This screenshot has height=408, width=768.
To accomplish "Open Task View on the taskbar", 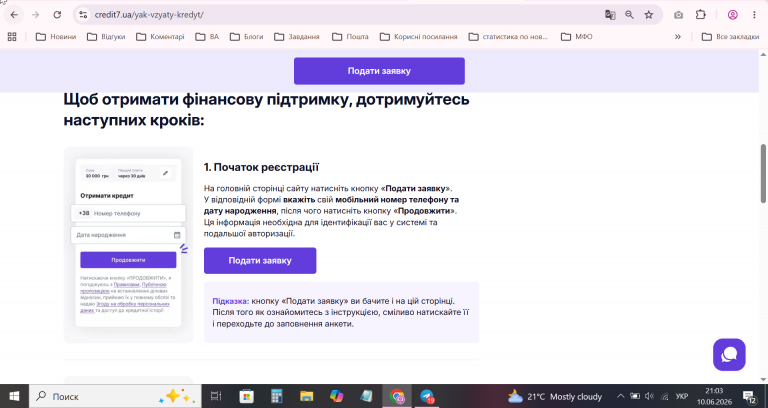I will (216, 396).
